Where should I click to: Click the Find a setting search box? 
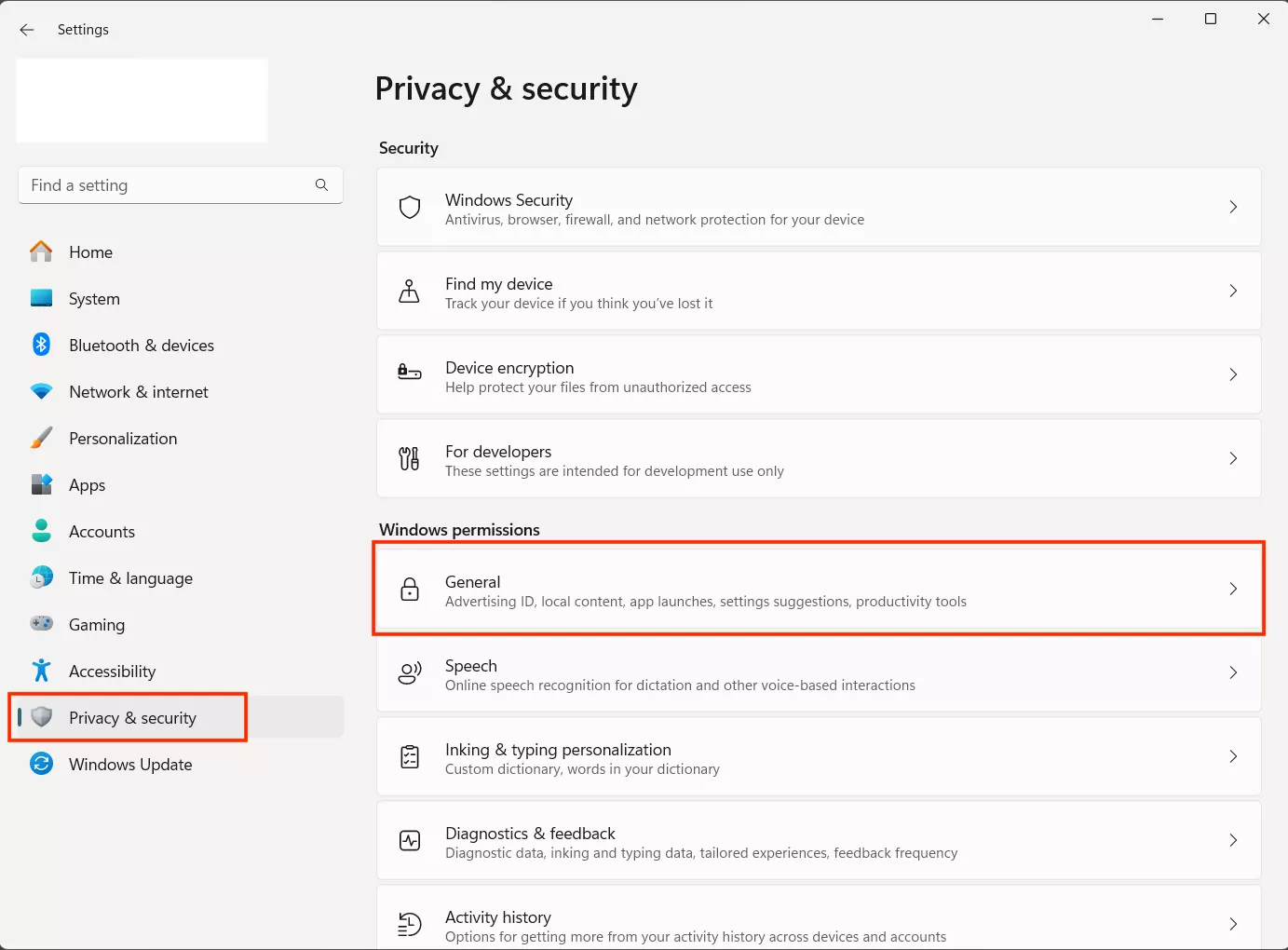point(168,185)
